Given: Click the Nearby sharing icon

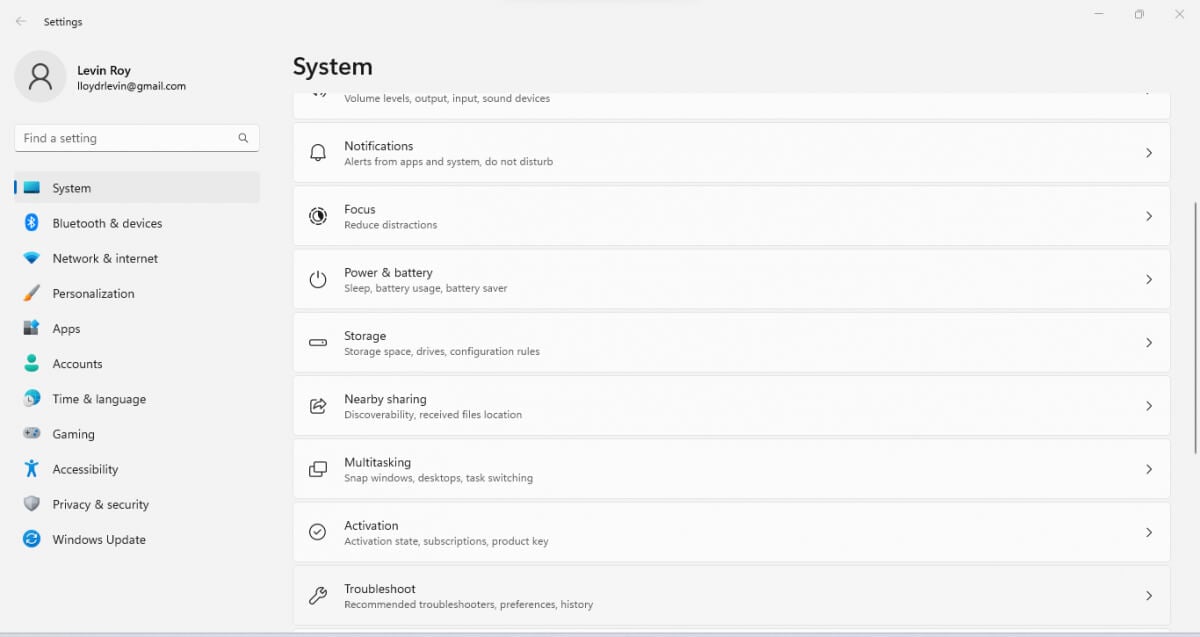Looking at the screenshot, I should point(318,406).
